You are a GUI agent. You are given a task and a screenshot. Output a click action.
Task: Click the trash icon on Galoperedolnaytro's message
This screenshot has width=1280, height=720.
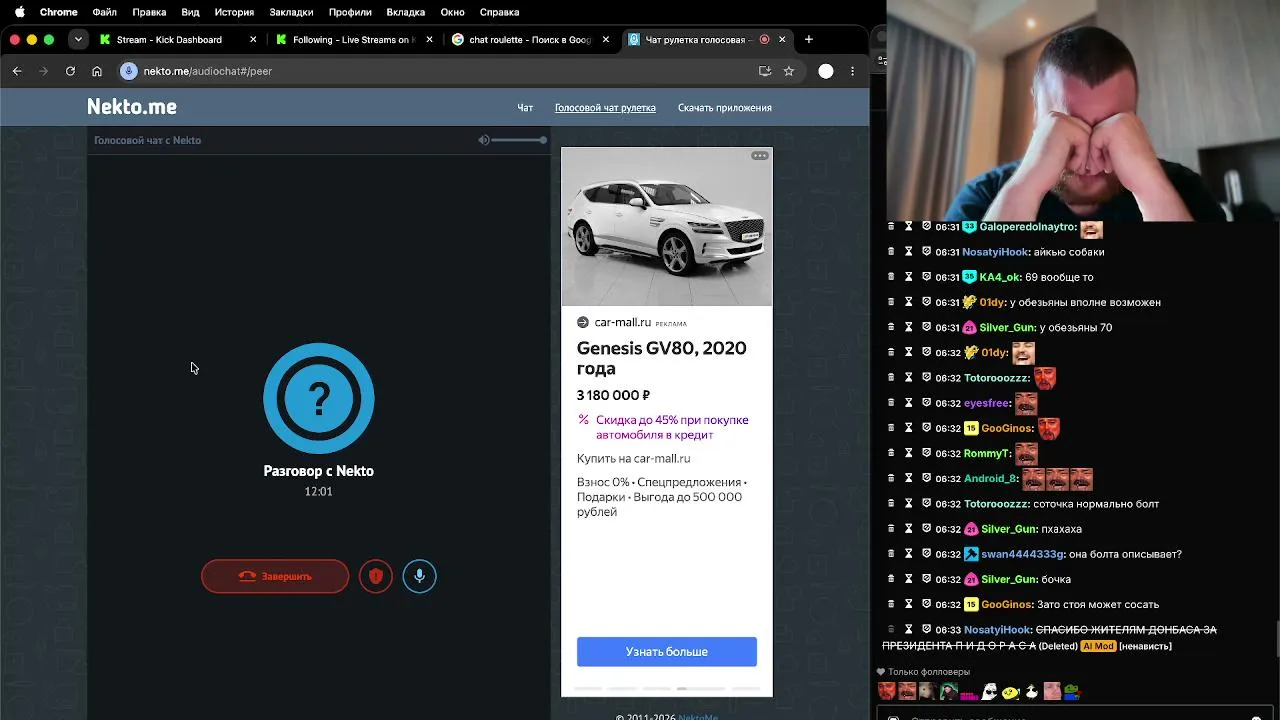click(891, 227)
